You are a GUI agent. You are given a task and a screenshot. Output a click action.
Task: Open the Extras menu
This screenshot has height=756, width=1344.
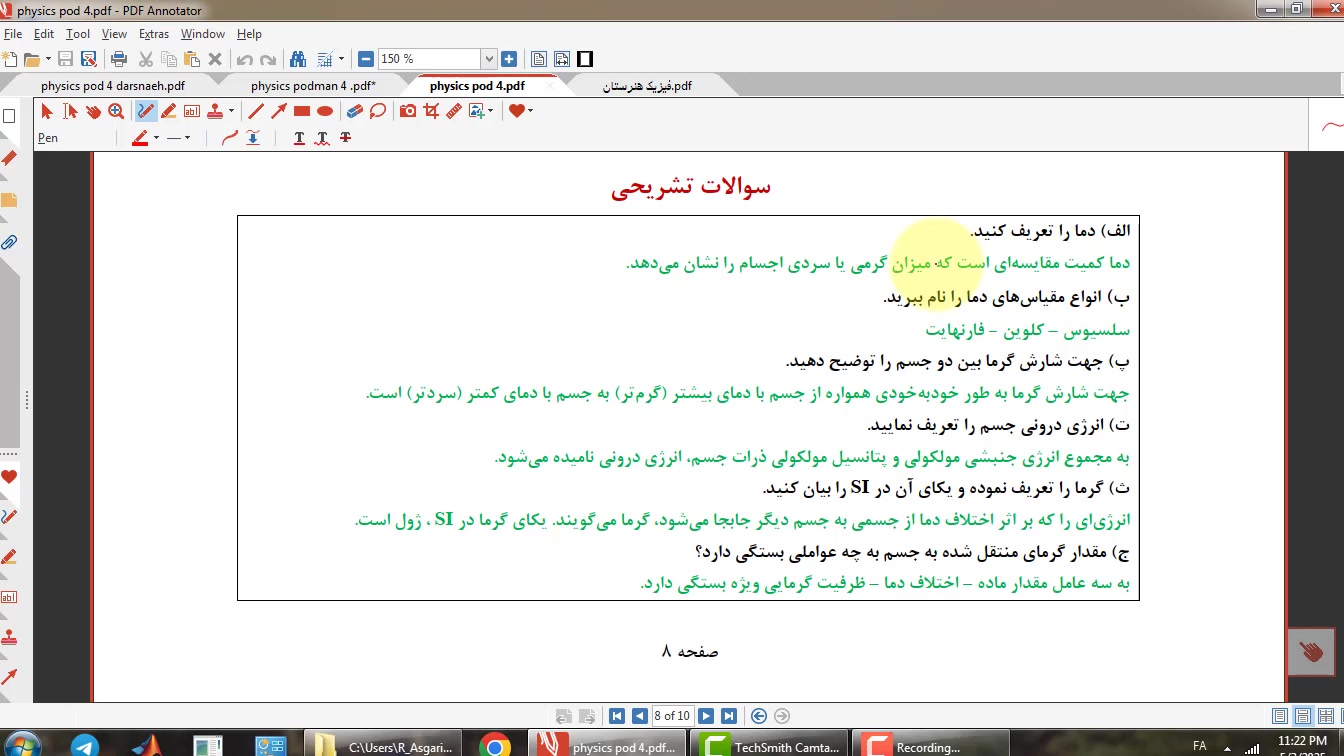tap(153, 34)
